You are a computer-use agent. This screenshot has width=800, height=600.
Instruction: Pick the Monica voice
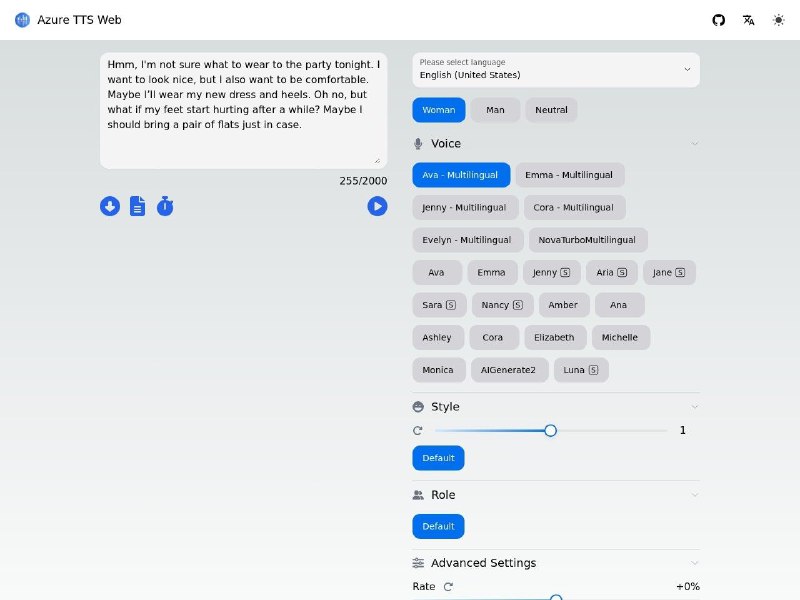pos(438,370)
